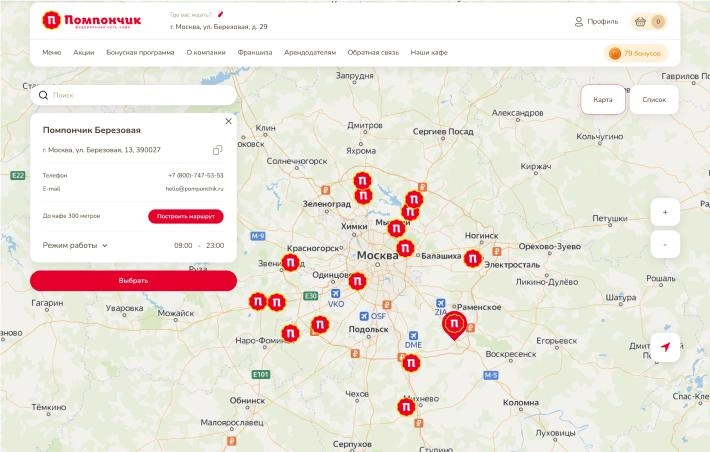This screenshot has height=452, width=710.
Task: Click the Помпончик Березовая title
Action: [91, 130]
